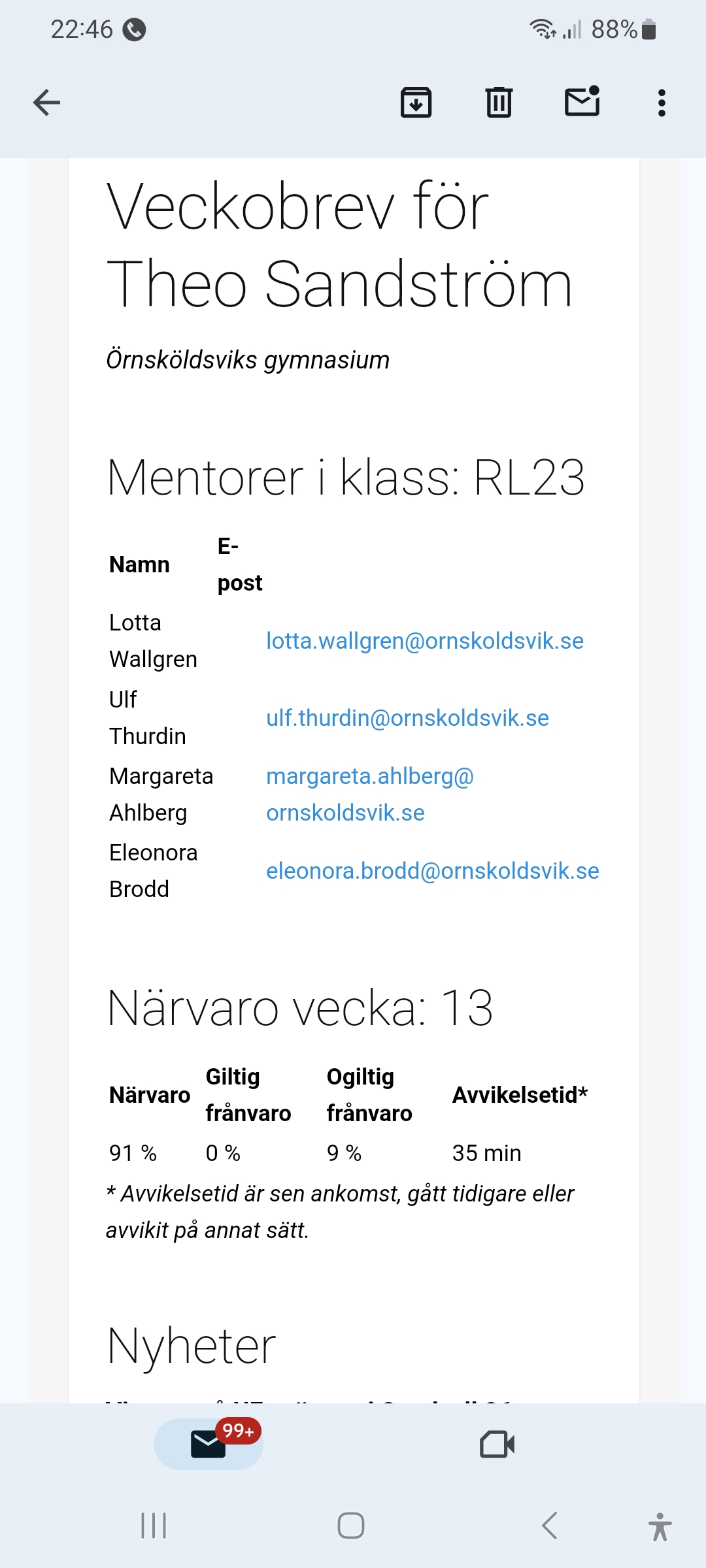This screenshot has height=1568, width=706.
Task: Open eleonora.brodd@ornskoldsvik.se email link
Action: click(432, 871)
